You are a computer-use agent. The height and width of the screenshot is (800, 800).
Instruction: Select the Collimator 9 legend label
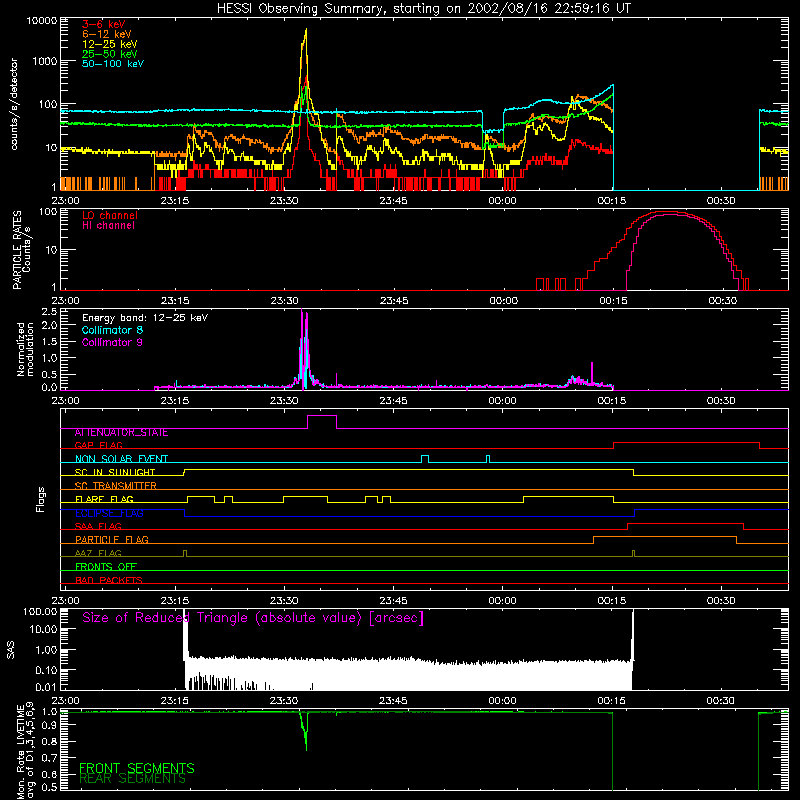coord(112,342)
